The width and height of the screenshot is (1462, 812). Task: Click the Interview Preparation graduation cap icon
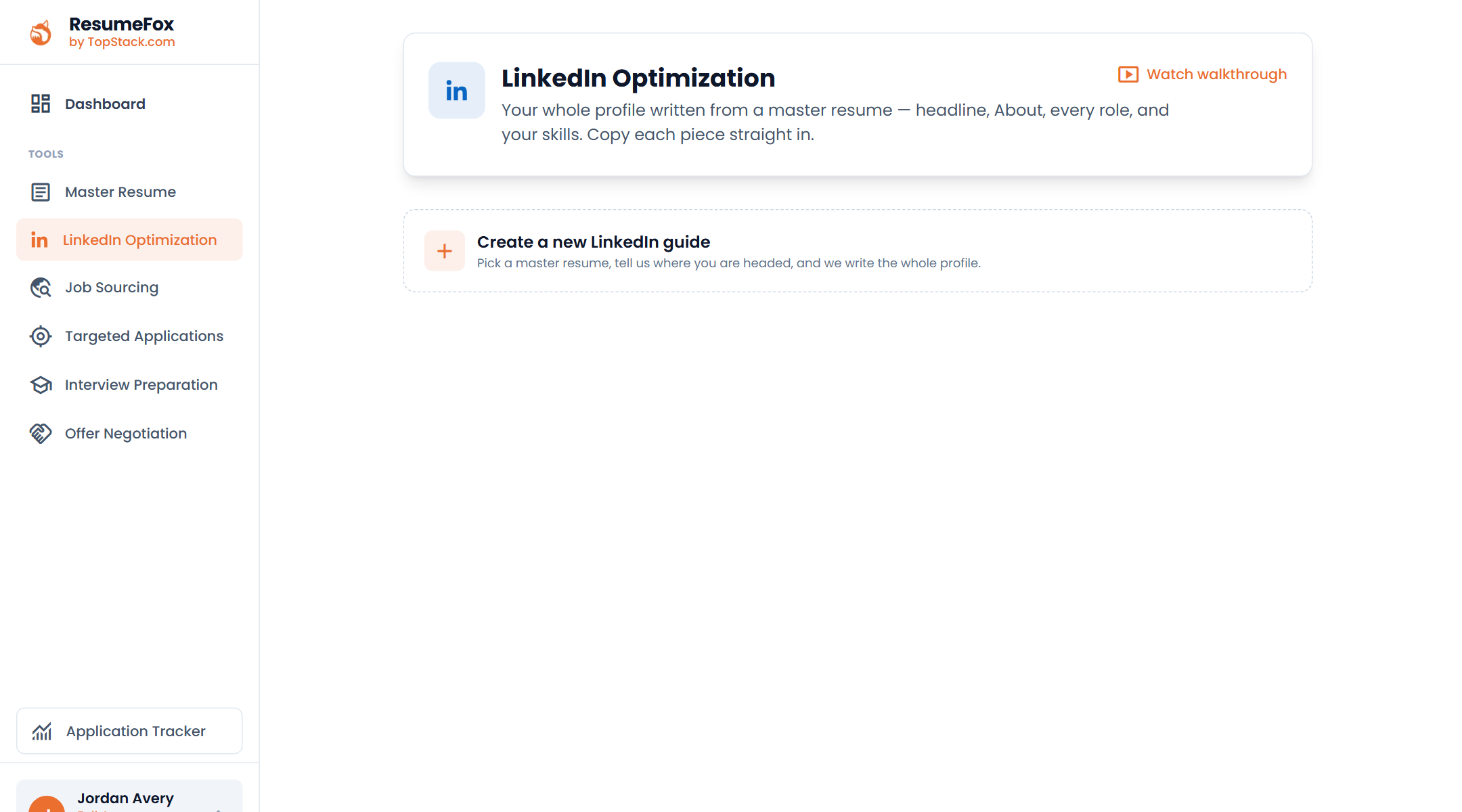click(x=41, y=385)
